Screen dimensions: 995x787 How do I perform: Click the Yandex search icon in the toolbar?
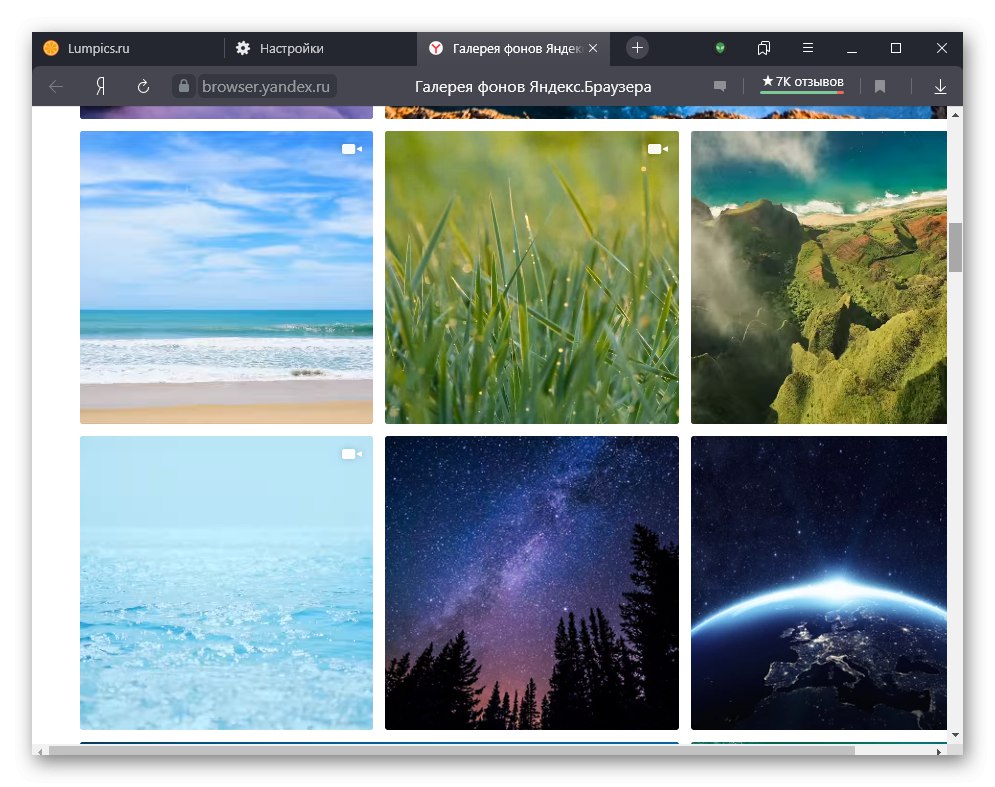click(99, 86)
